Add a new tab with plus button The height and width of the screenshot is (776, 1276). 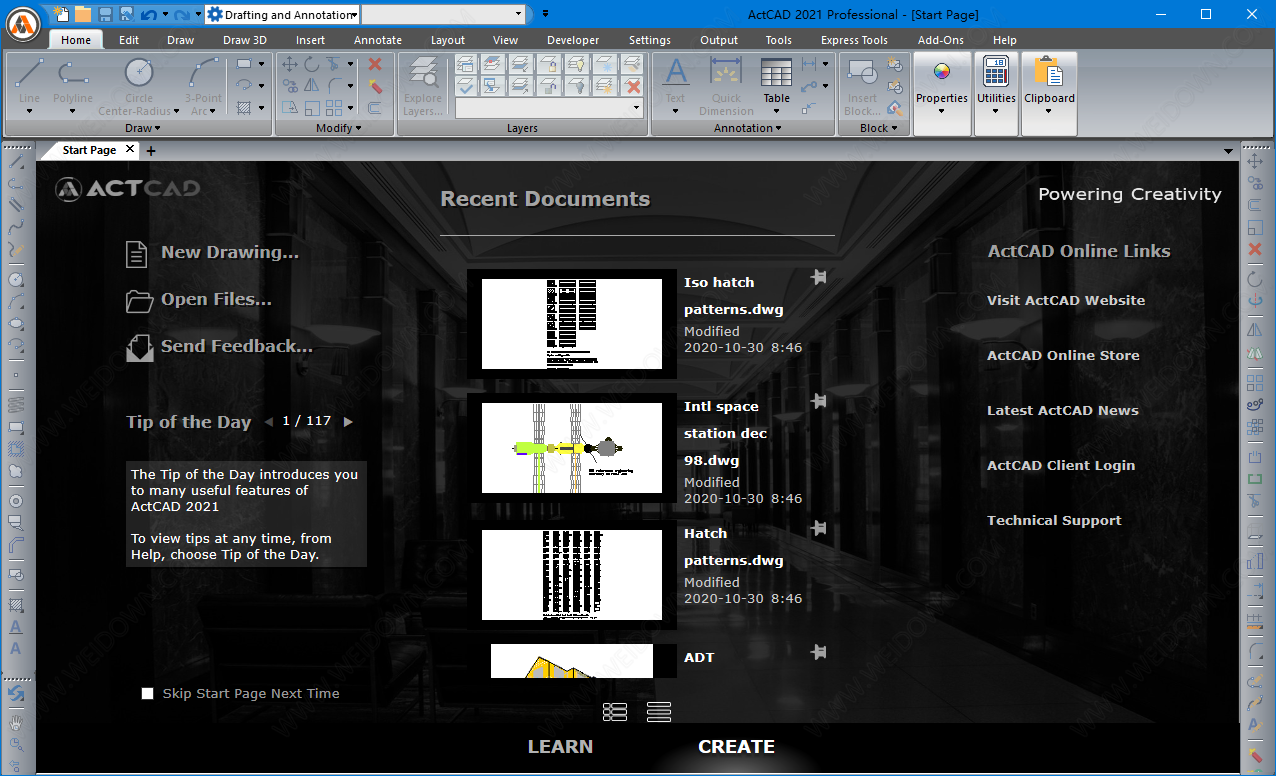coord(151,151)
